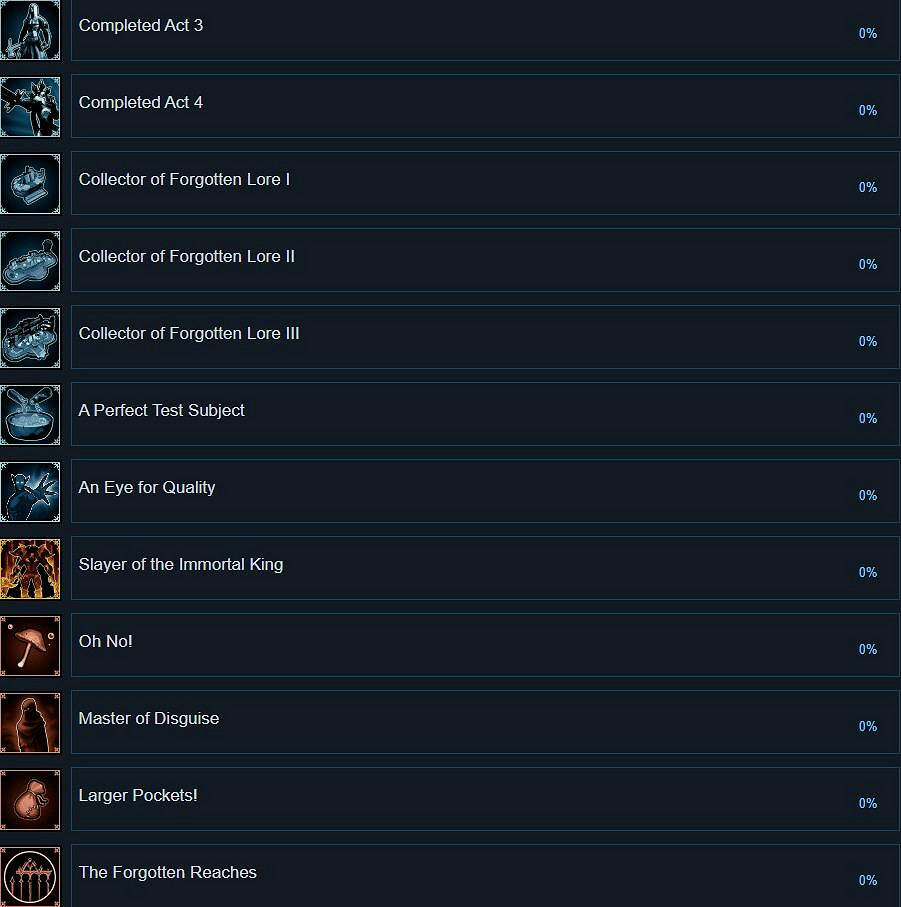Click A Perfect Test Subject icon
901x907 pixels.
pyautogui.click(x=30, y=414)
